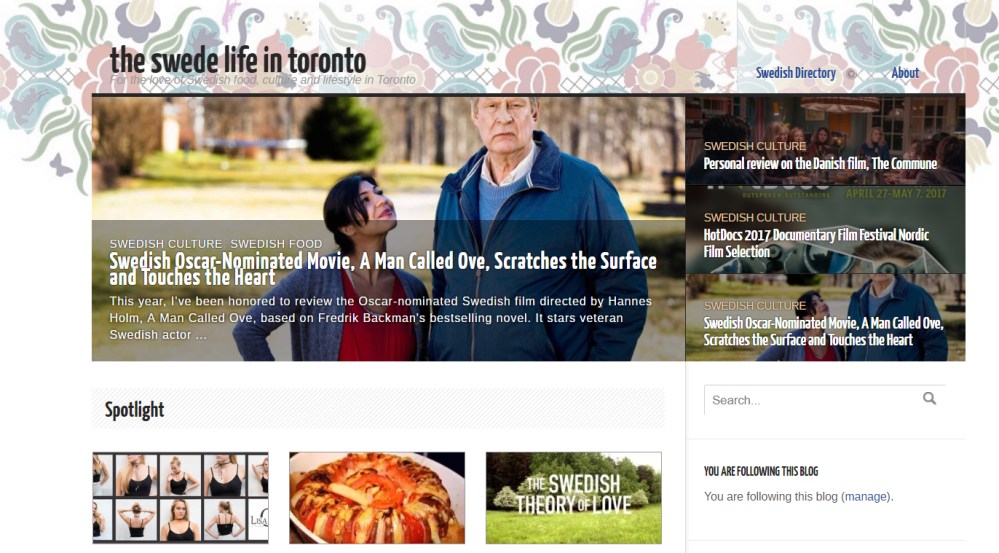
Task: Open the baked vegetable dish thumbnail
Action: click(377, 498)
